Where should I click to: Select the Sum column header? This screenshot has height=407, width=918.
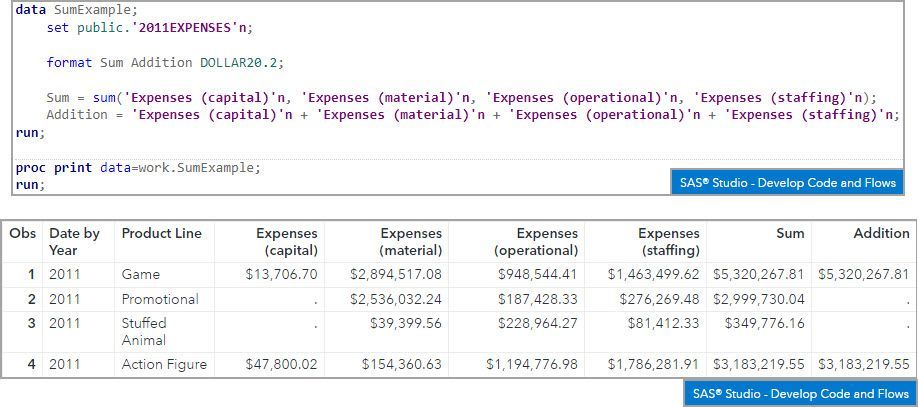tap(790, 233)
